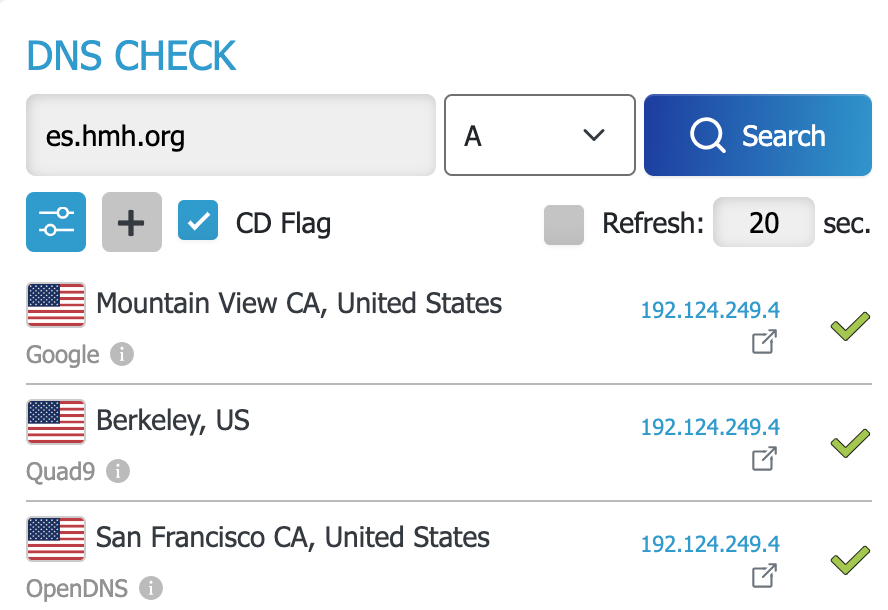Click the Search button
The height and width of the screenshot is (610, 888).
tap(758, 135)
